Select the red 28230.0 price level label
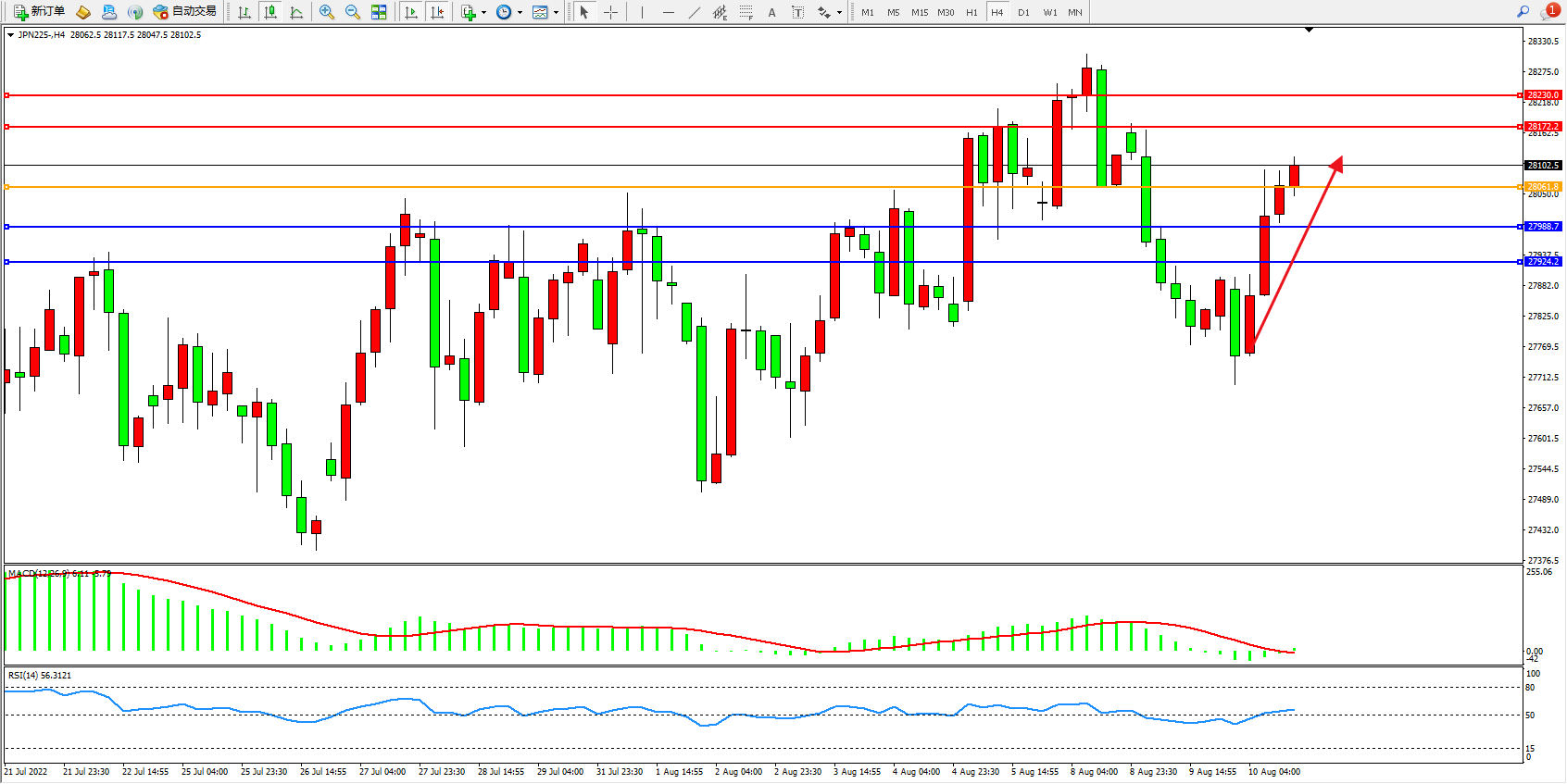This screenshot has height=784, width=1567. 1543,95
